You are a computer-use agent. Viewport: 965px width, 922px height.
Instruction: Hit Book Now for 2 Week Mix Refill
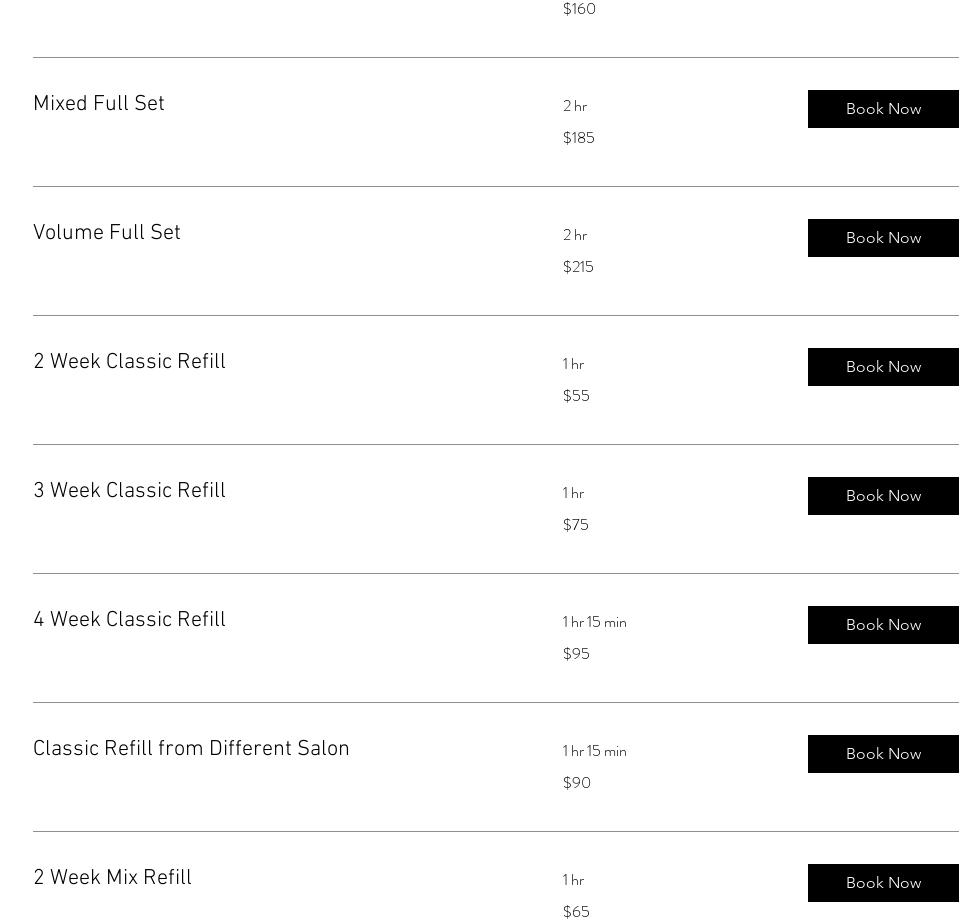coord(882,883)
